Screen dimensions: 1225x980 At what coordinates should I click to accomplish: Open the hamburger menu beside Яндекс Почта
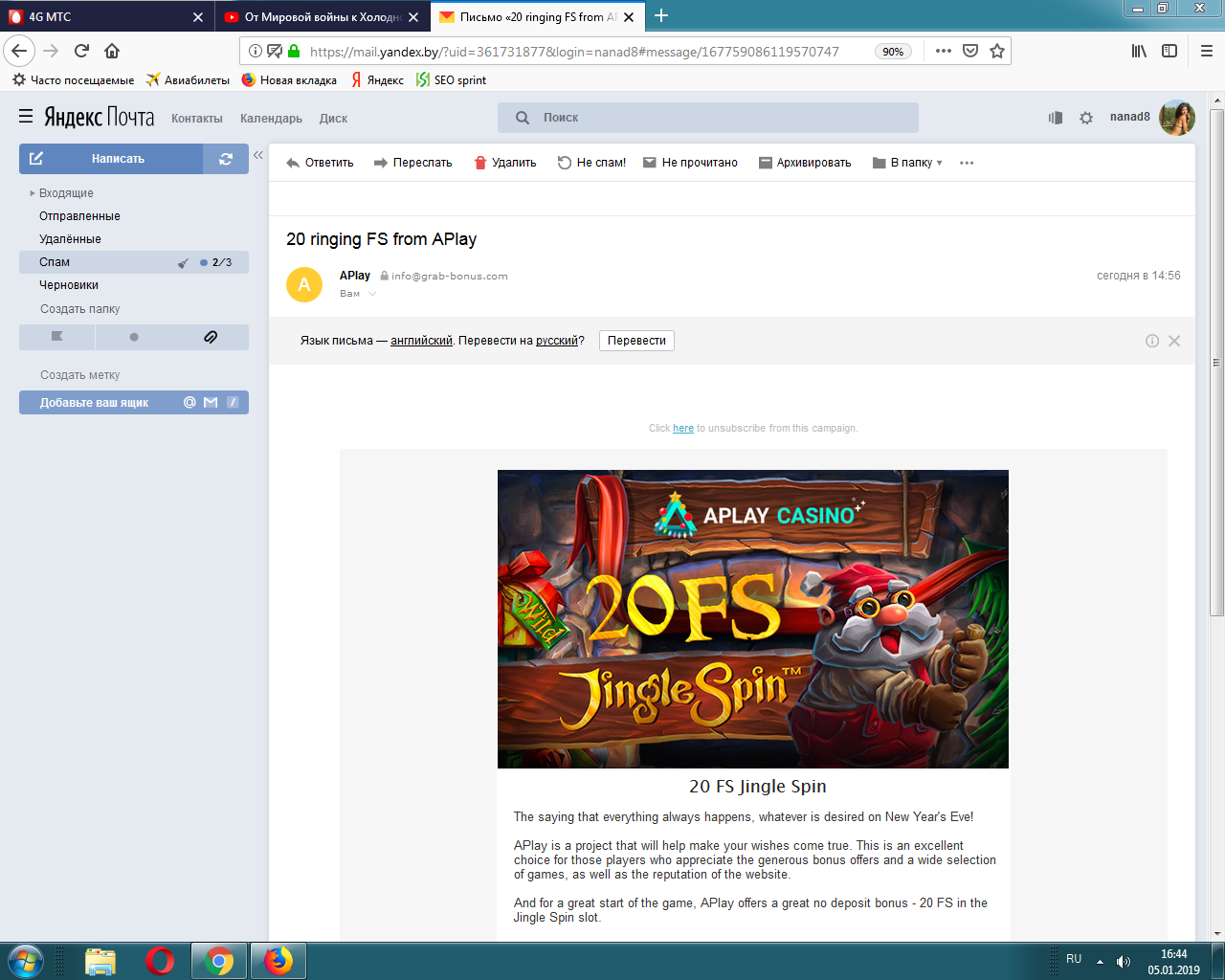coord(26,117)
